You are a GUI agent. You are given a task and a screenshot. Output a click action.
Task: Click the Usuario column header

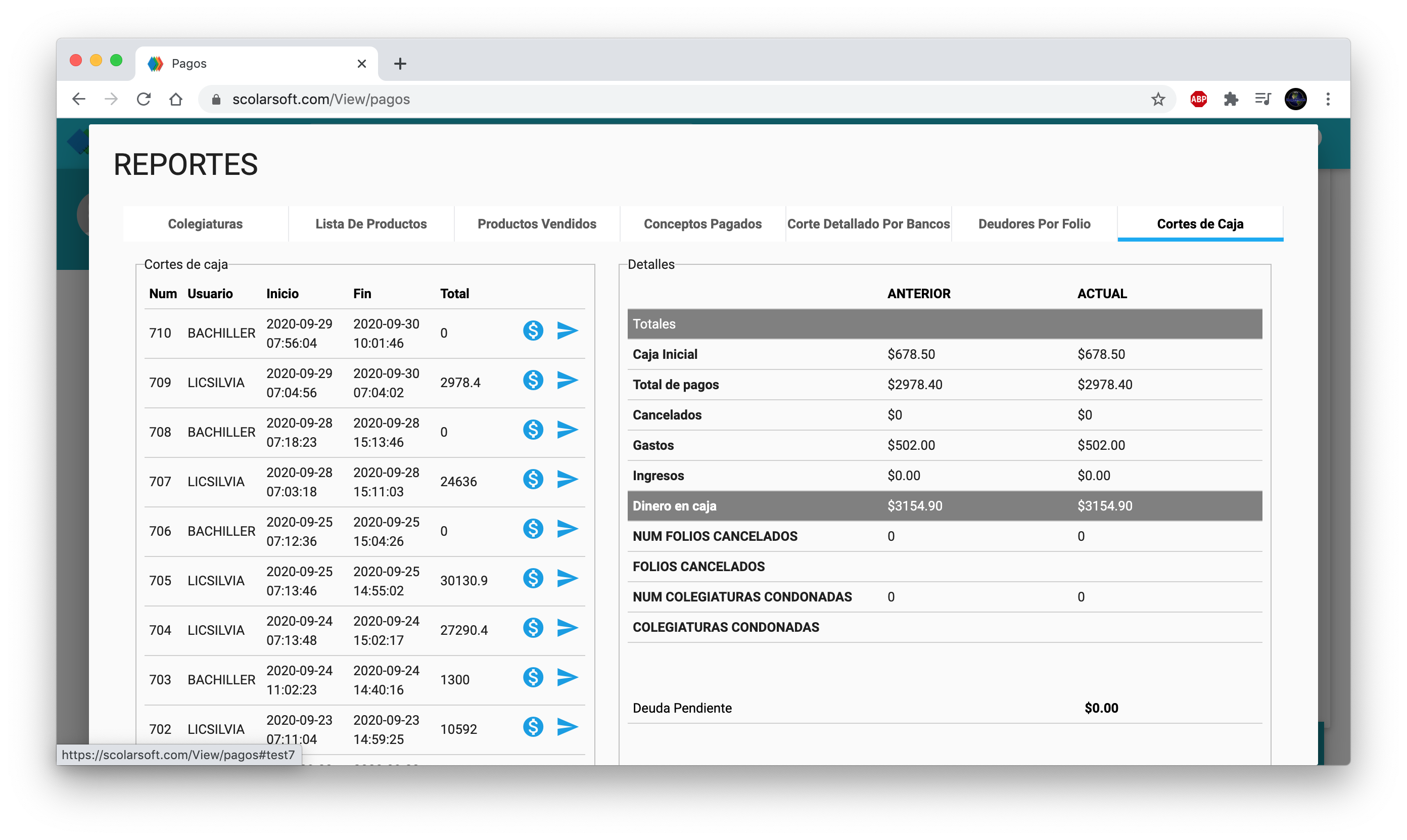(x=210, y=294)
